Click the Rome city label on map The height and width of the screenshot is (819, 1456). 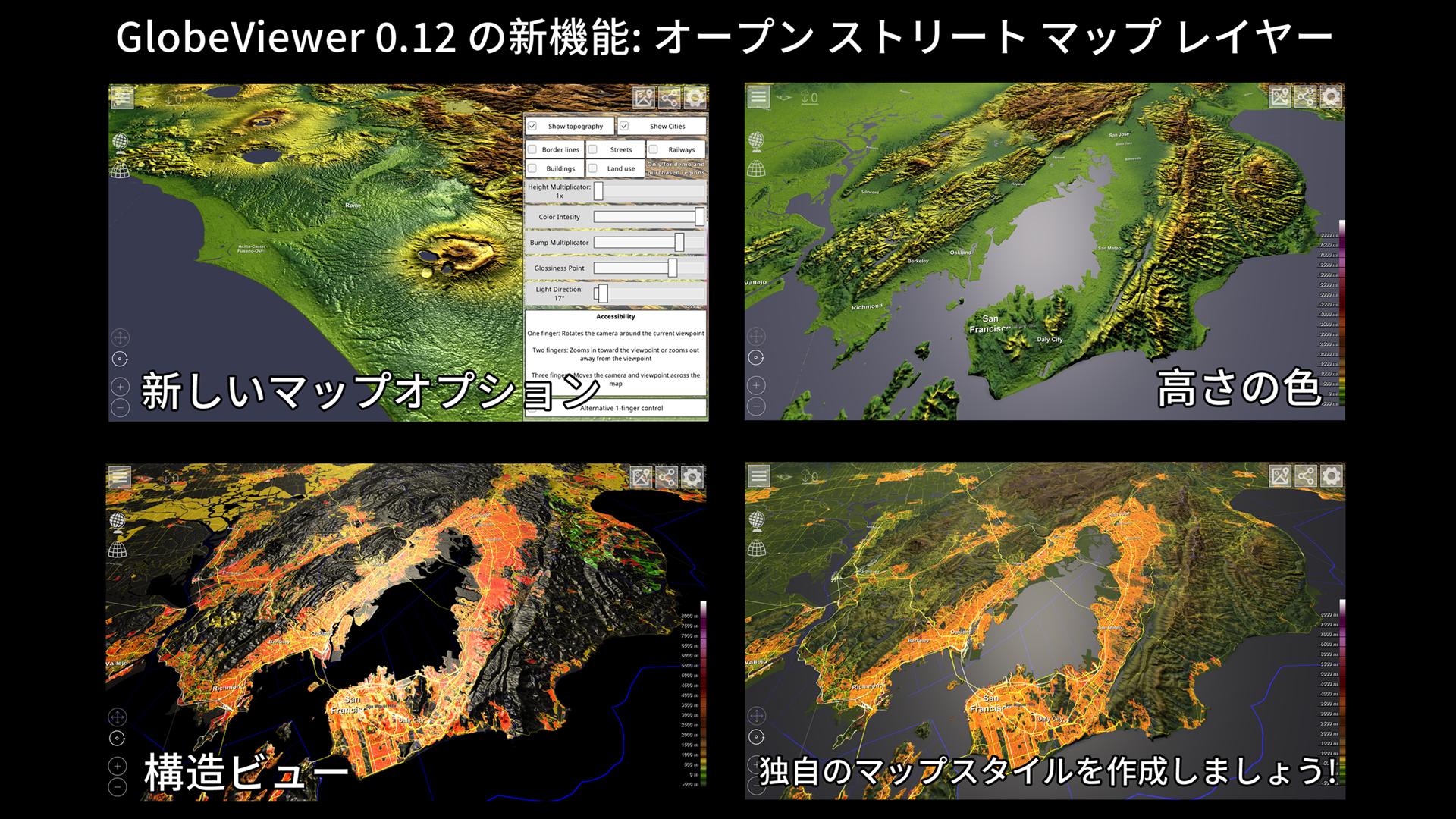point(353,206)
